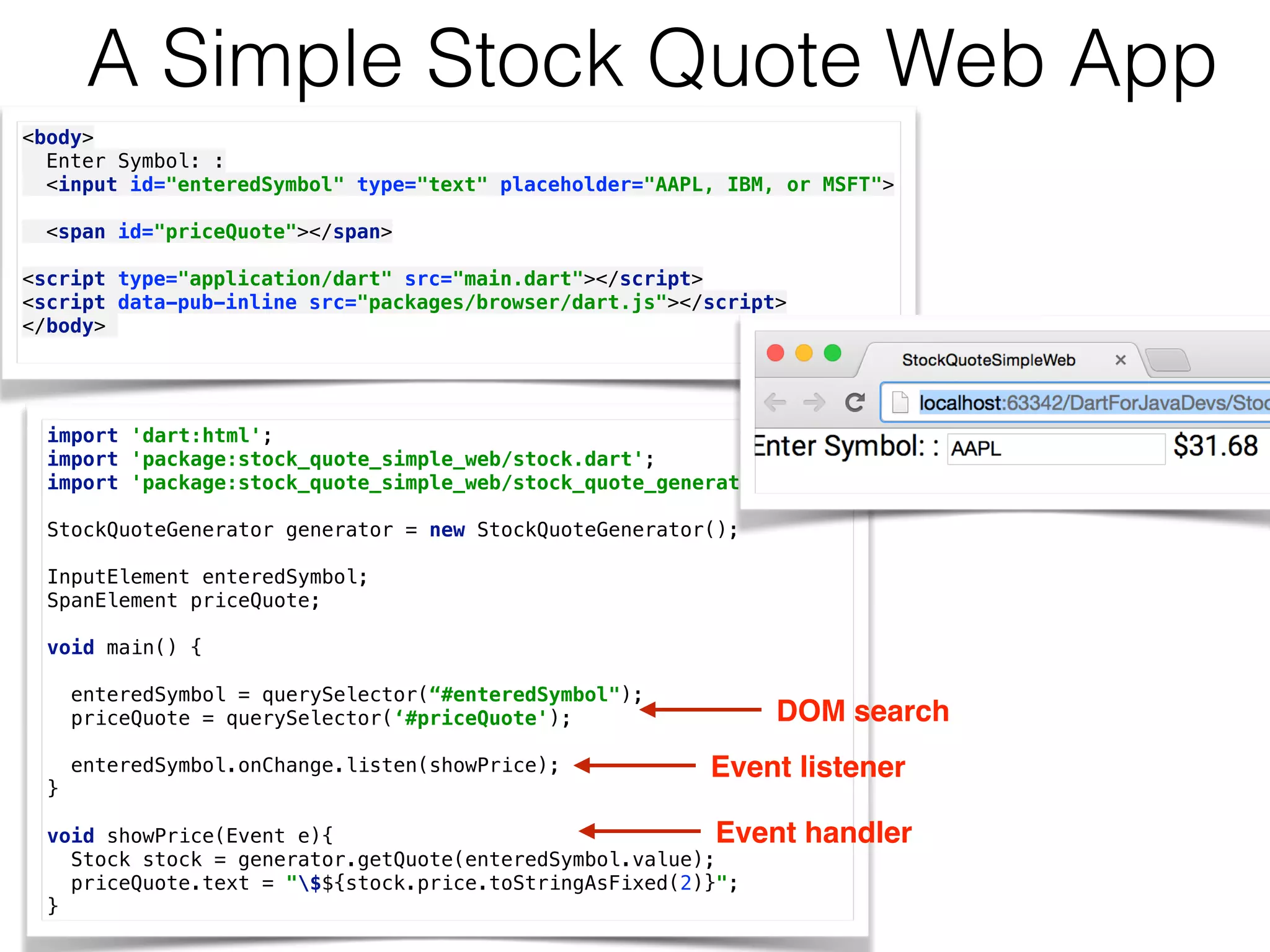1270x952 pixels.
Task: Click the AAPL symbol input field
Action: click(1055, 448)
